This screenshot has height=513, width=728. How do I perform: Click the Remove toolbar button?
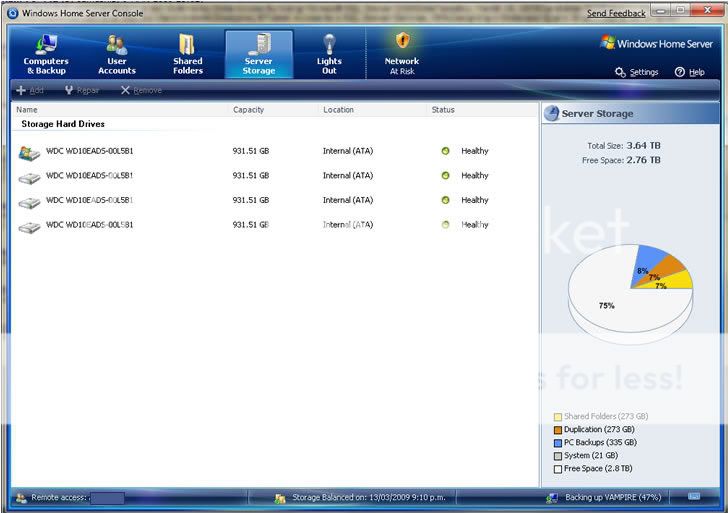(x=141, y=90)
